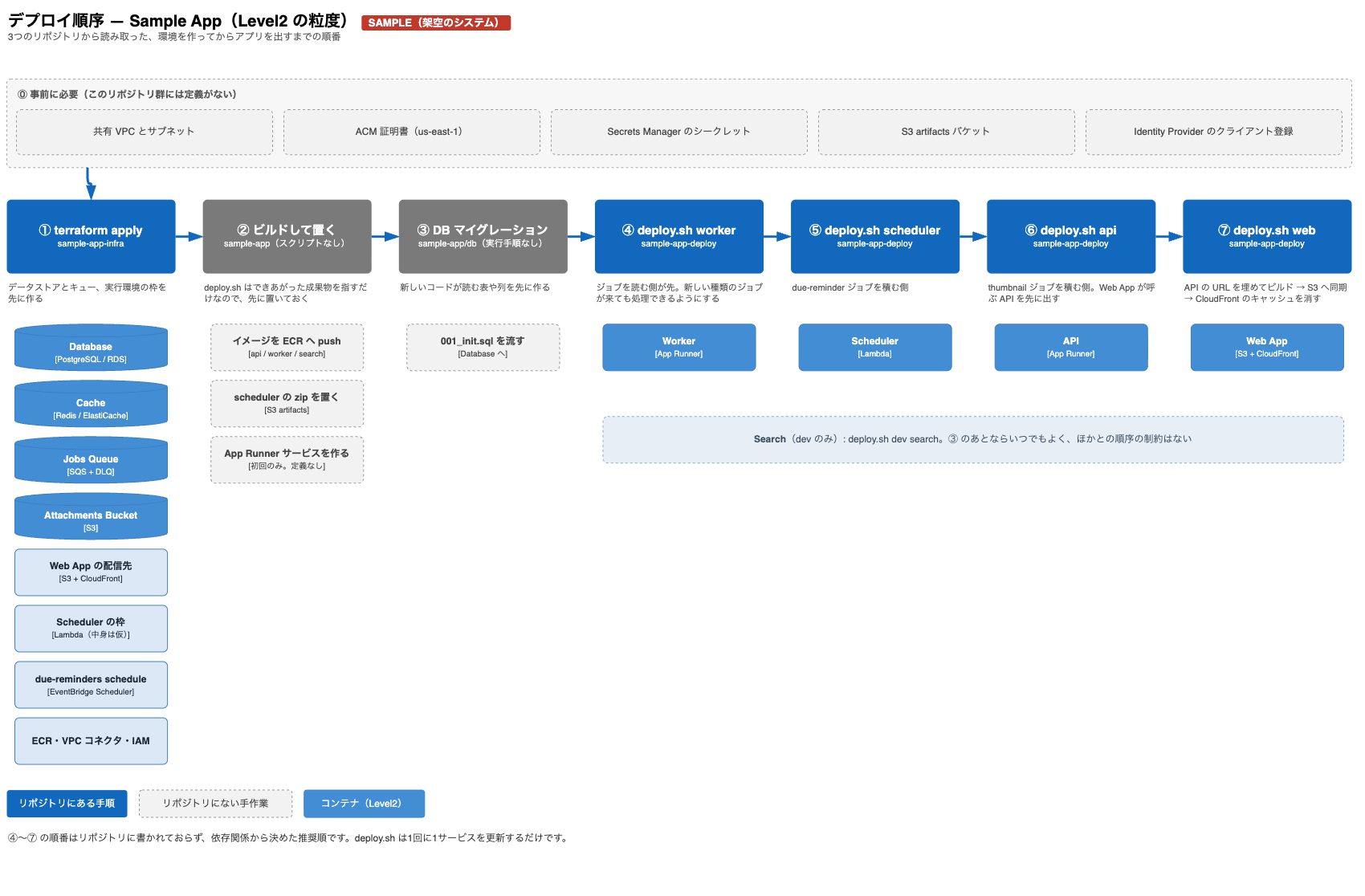Viewport: 1365px width, 896px height.
Task: Click the デプロイ順序 — Sample App title
Action: [x=177, y=21]
